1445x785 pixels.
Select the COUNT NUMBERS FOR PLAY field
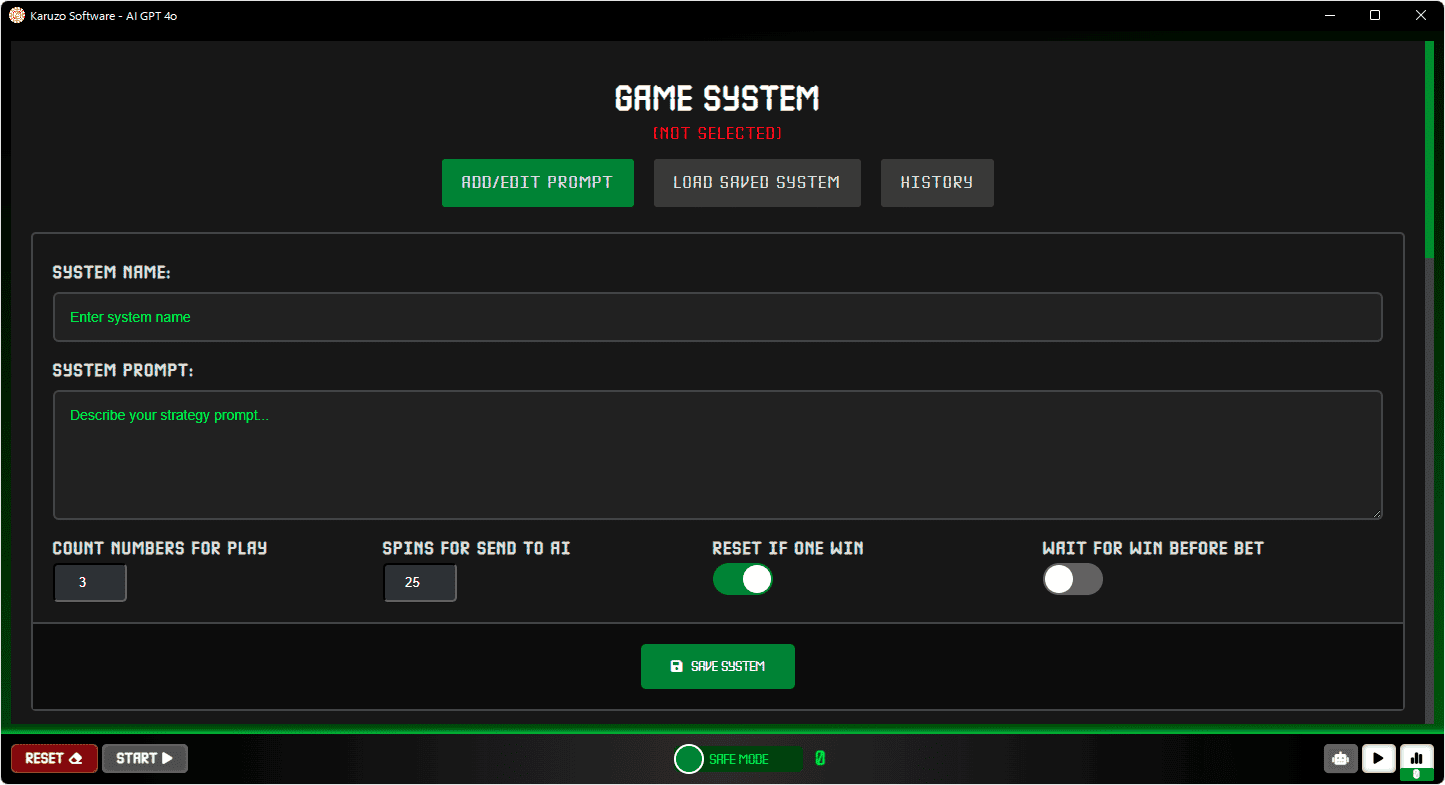click(x=89, y=582)
